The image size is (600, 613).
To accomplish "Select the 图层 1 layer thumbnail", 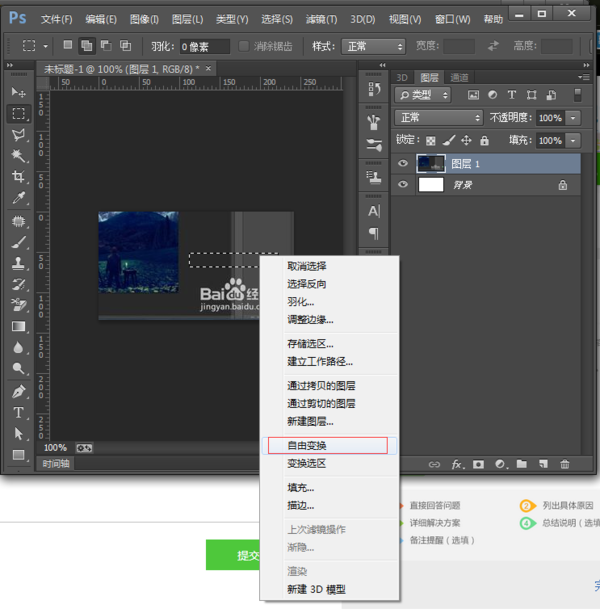I will point(431,163).
